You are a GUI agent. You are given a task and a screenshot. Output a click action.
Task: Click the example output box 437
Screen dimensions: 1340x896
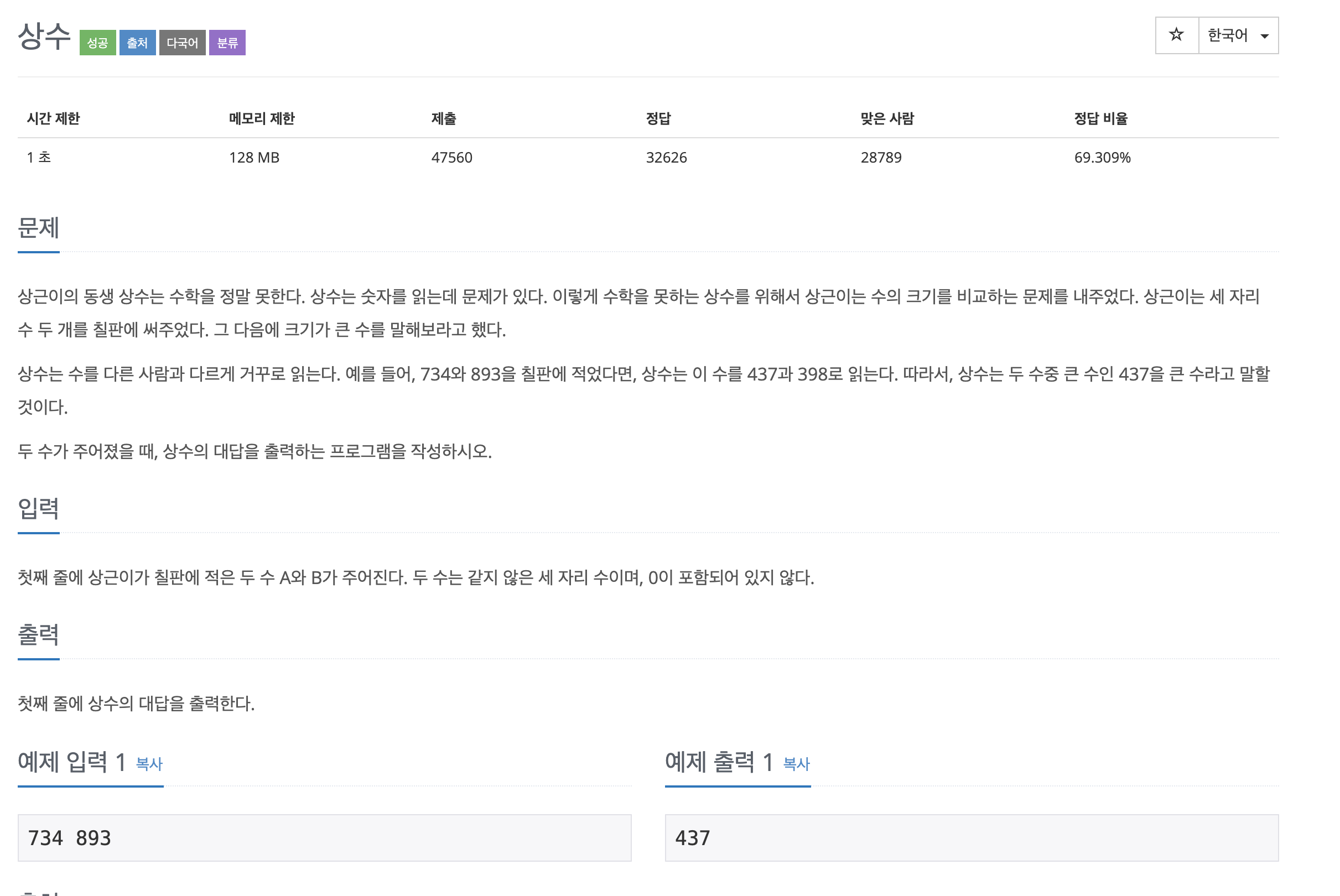971,838
